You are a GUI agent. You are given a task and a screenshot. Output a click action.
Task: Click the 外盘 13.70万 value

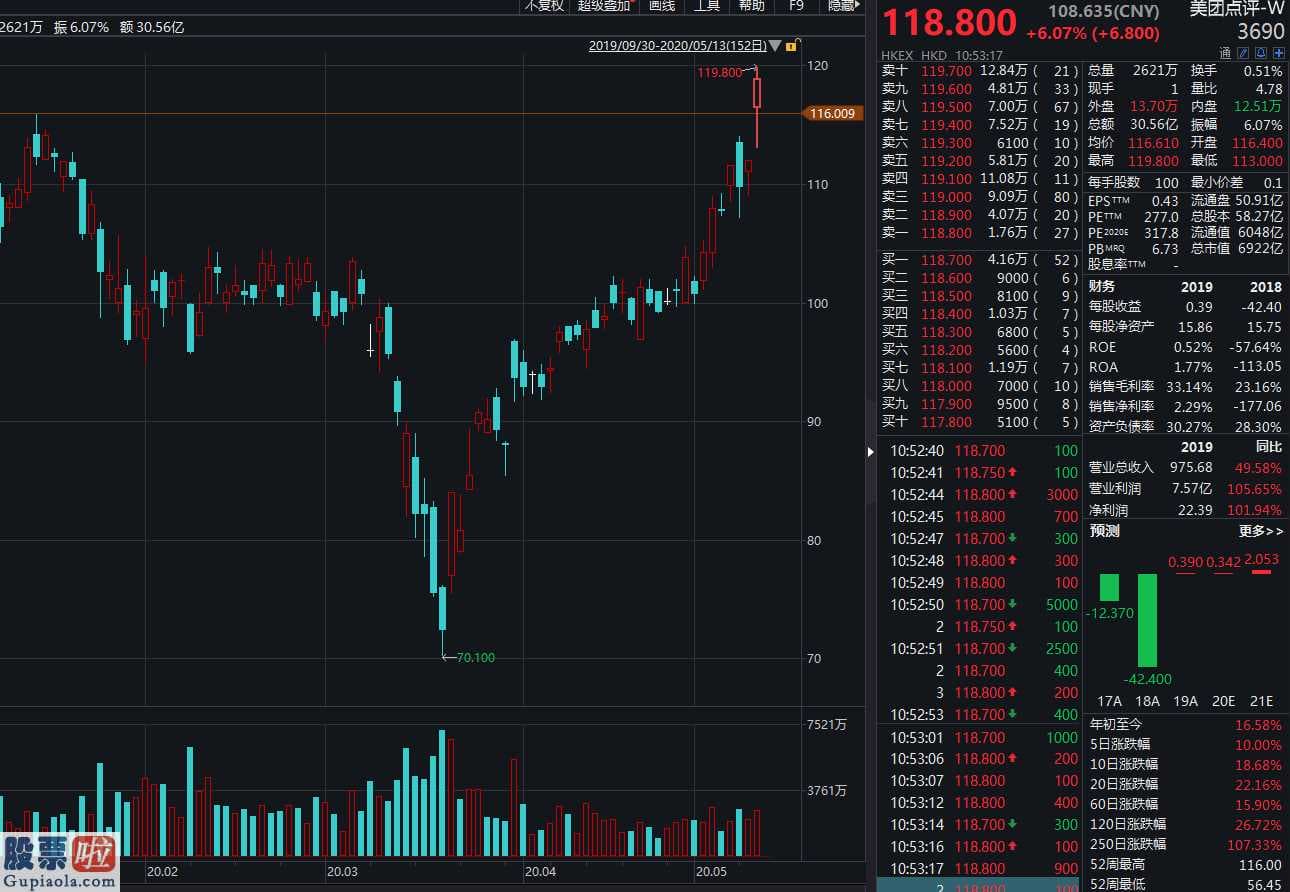pyautogui.click(x=1153, y=107)
